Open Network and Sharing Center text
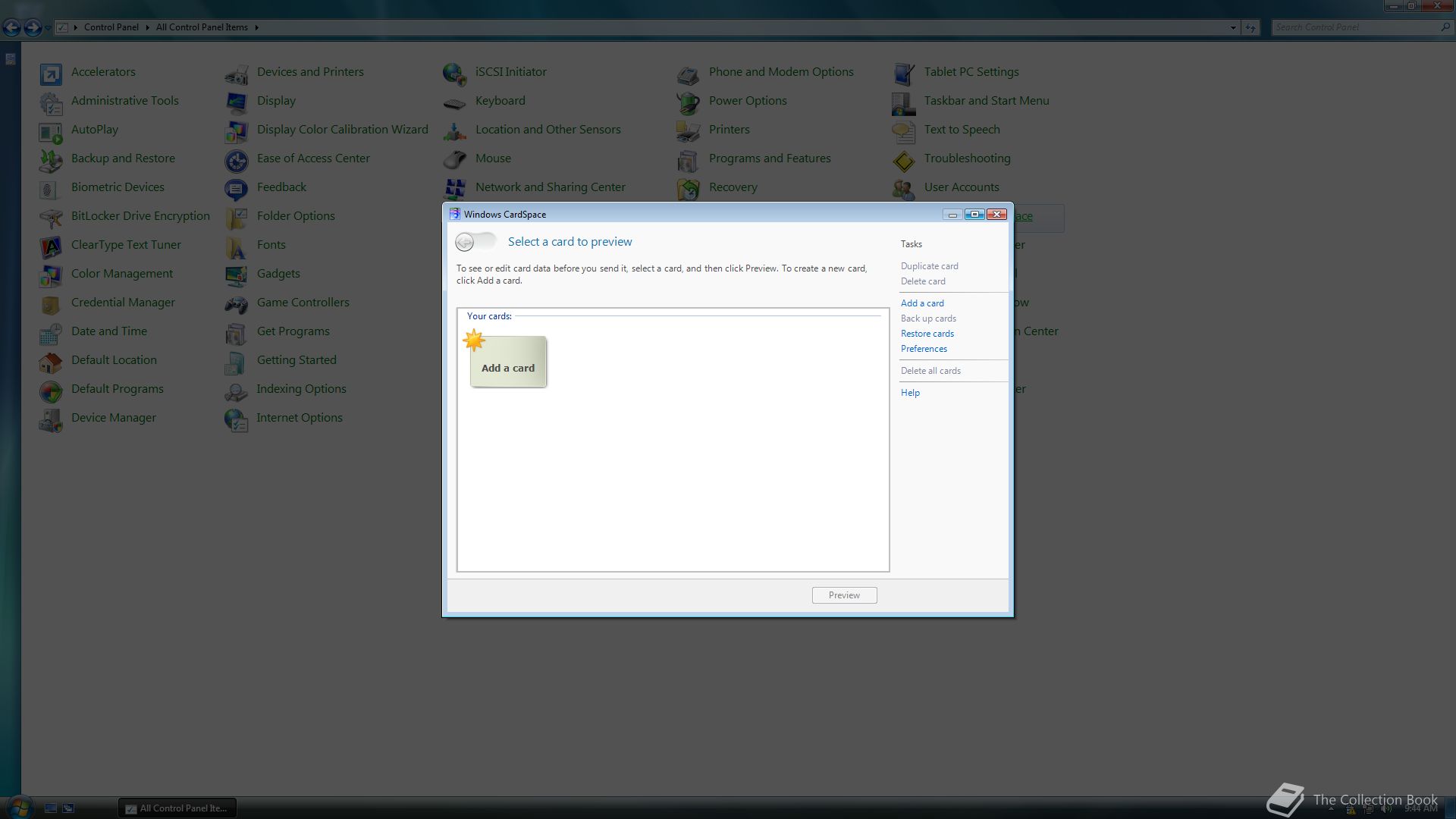The width and height of the screenshot is (1456, 819). pyautogui.click(x=550, y=187)
